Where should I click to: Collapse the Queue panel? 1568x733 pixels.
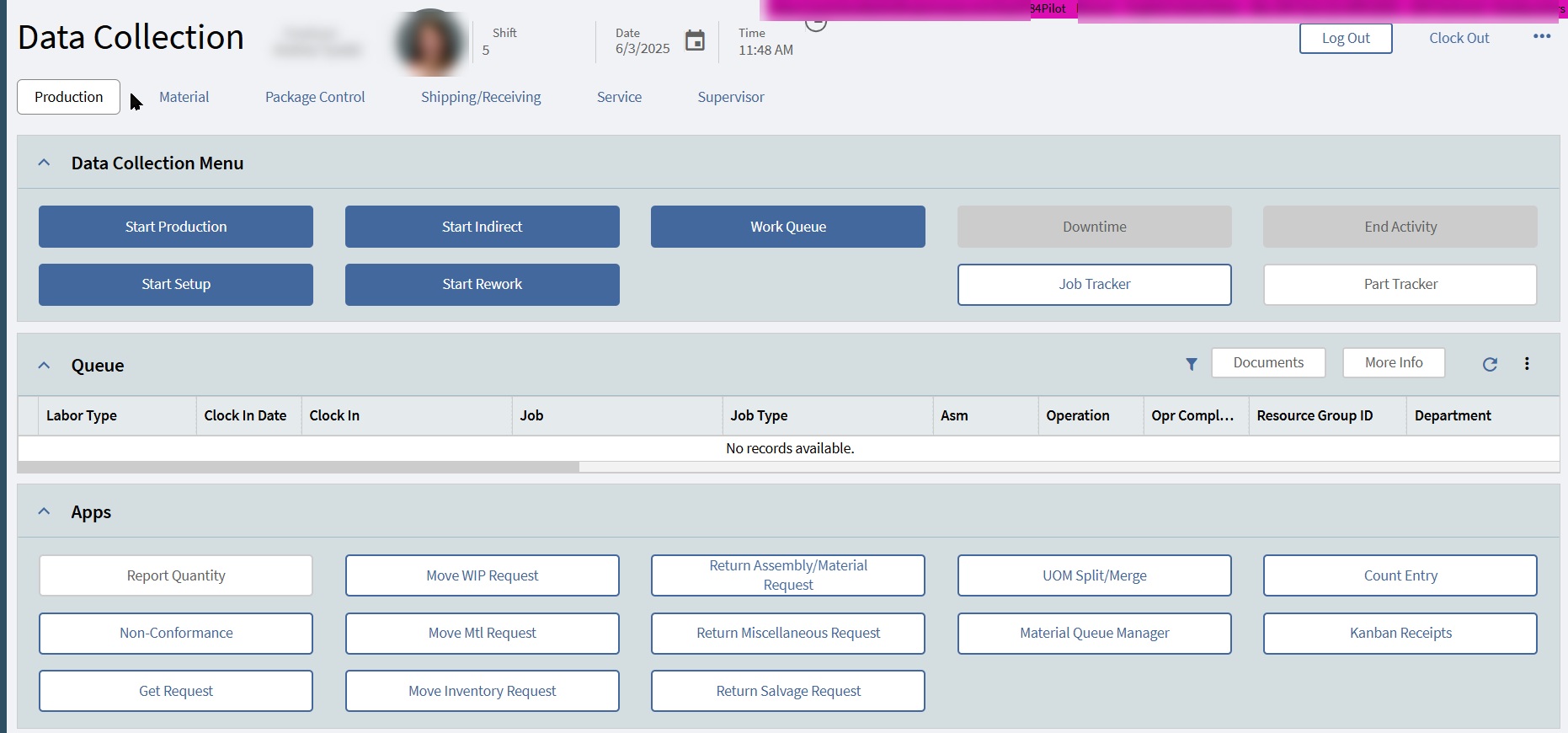coord(45,366)
